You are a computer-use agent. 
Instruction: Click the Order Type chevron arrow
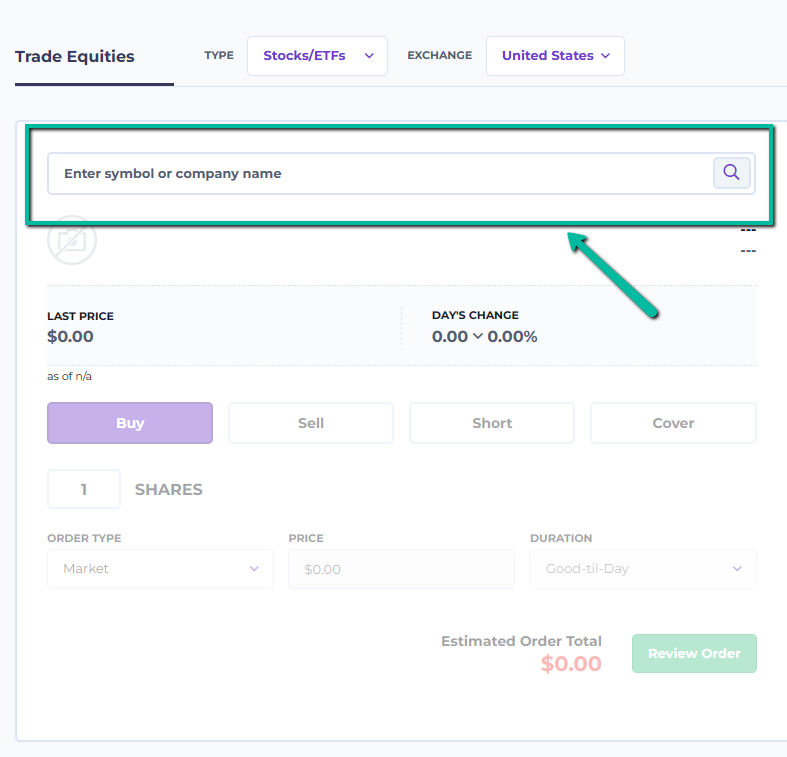coord(254,569)
